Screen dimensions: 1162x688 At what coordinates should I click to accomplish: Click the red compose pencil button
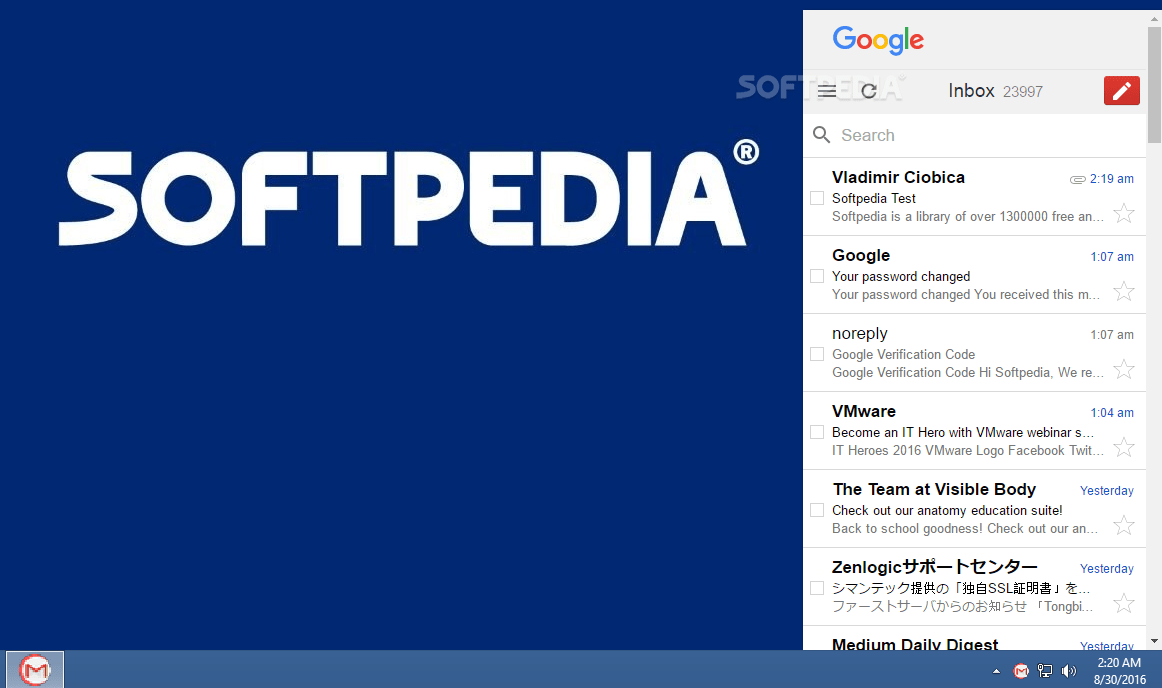pos(1122,90)
